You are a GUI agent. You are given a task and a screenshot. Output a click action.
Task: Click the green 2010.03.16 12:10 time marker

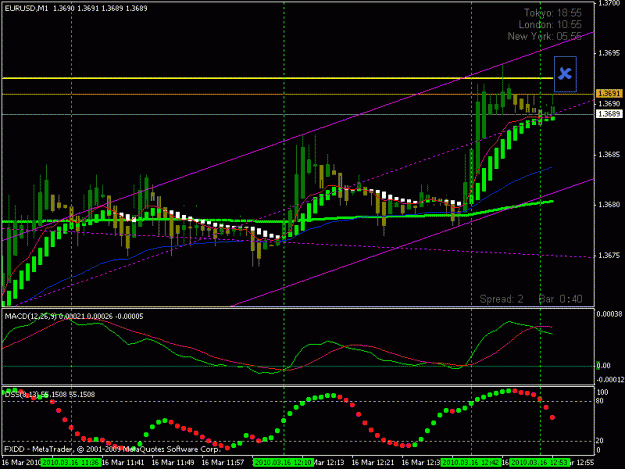coord(283,463)
